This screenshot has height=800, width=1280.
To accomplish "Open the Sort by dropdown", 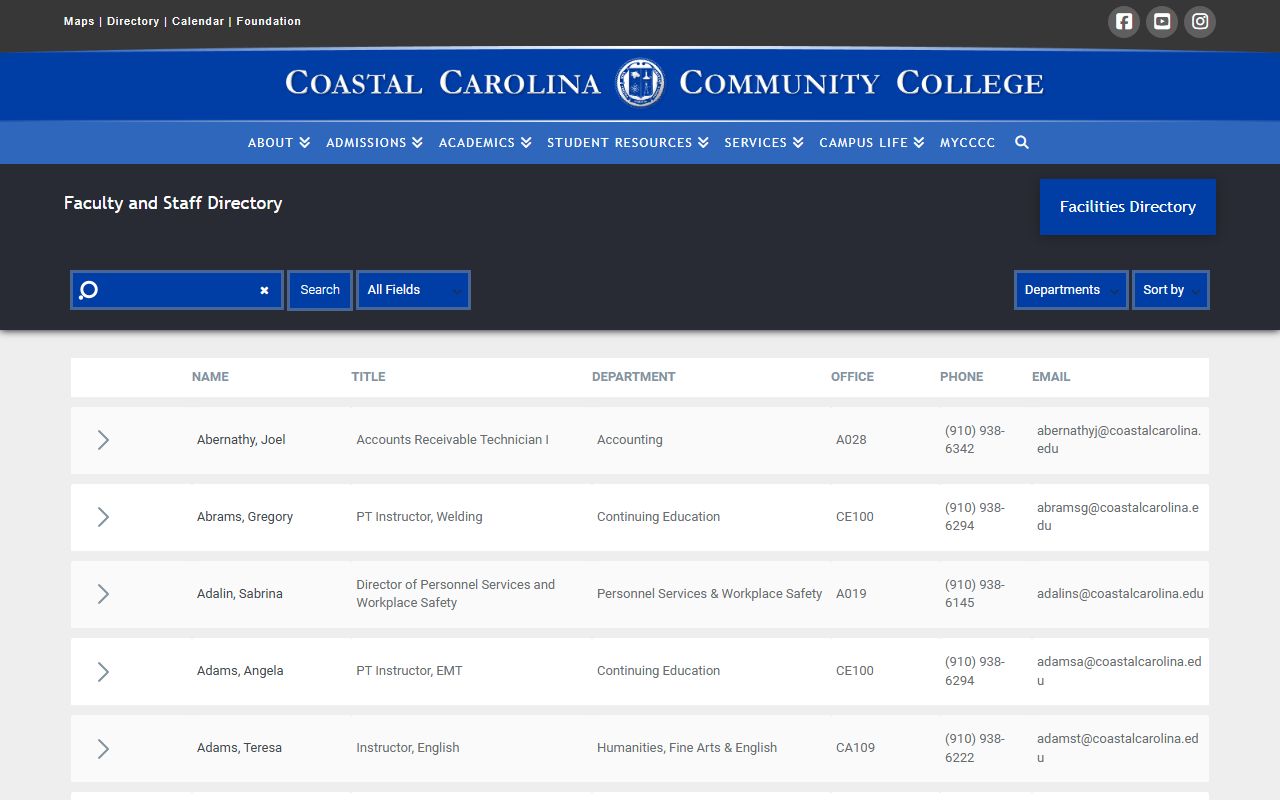I will 1171,290.
